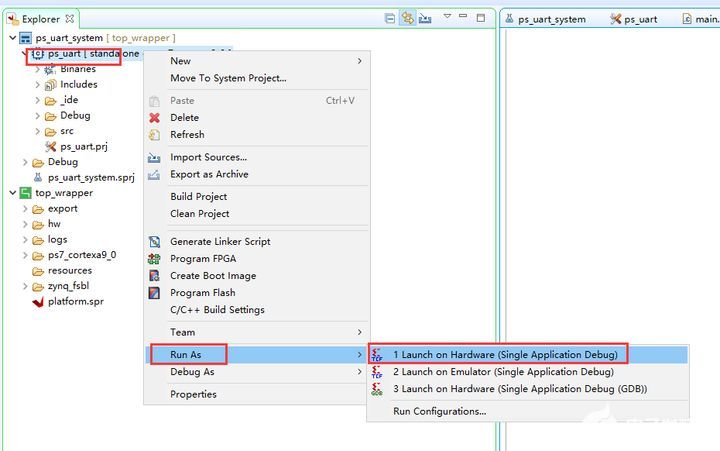The image size is (720, 451).
Task: Collapse the top_wrapper platform node
Action: point(13,193)
